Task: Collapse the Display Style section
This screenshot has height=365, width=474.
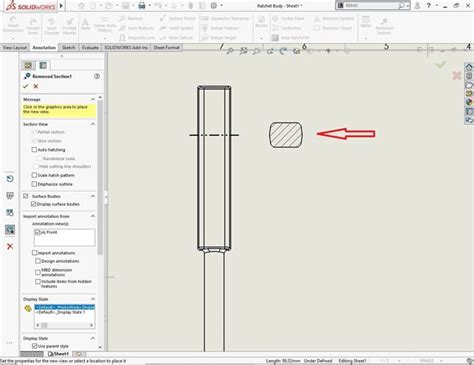Action: point(93,338)
